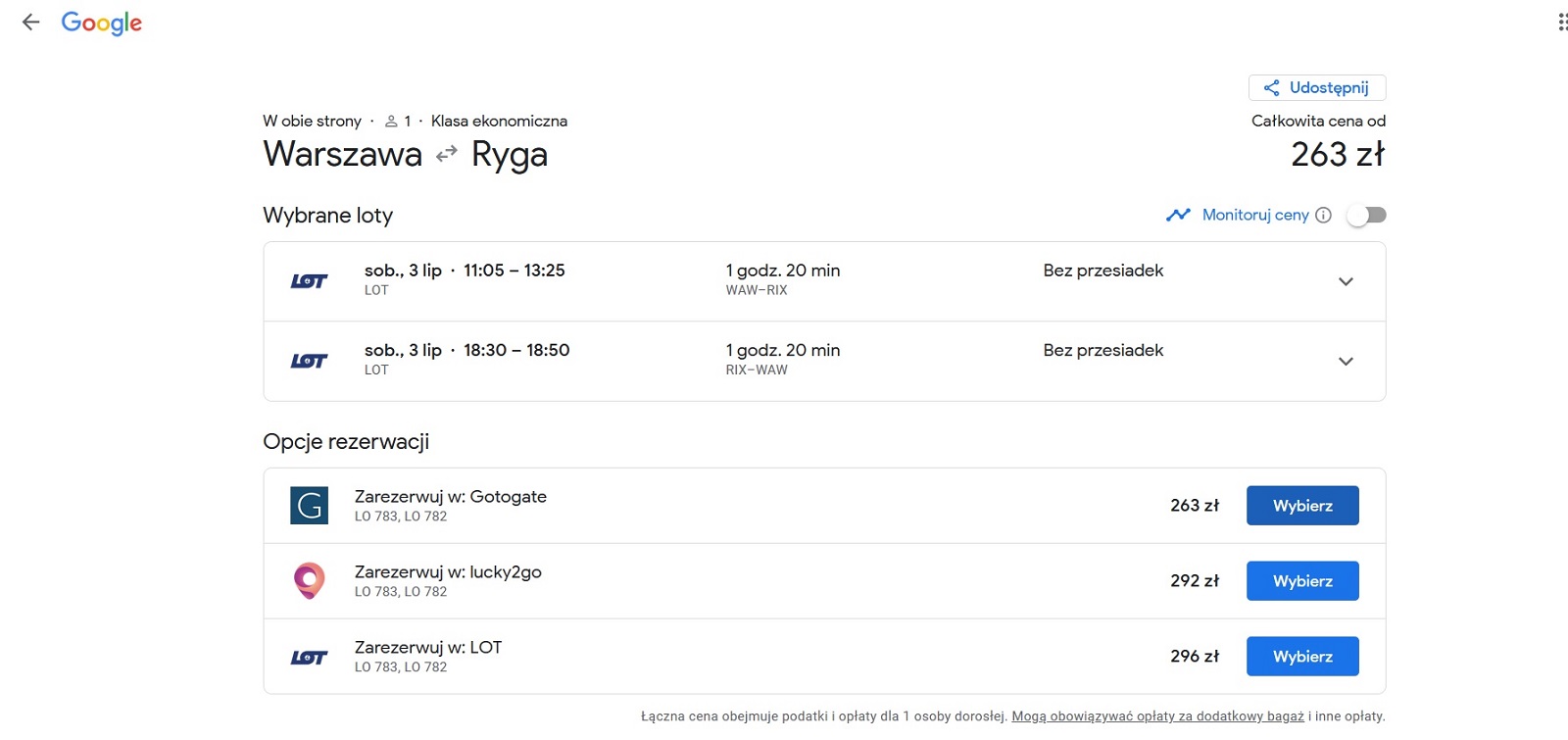Viewport: 1568px width, 740px height.
Task: Click 'Bez przesiadek' on the outbound flight
Action: click(1103, 271)
